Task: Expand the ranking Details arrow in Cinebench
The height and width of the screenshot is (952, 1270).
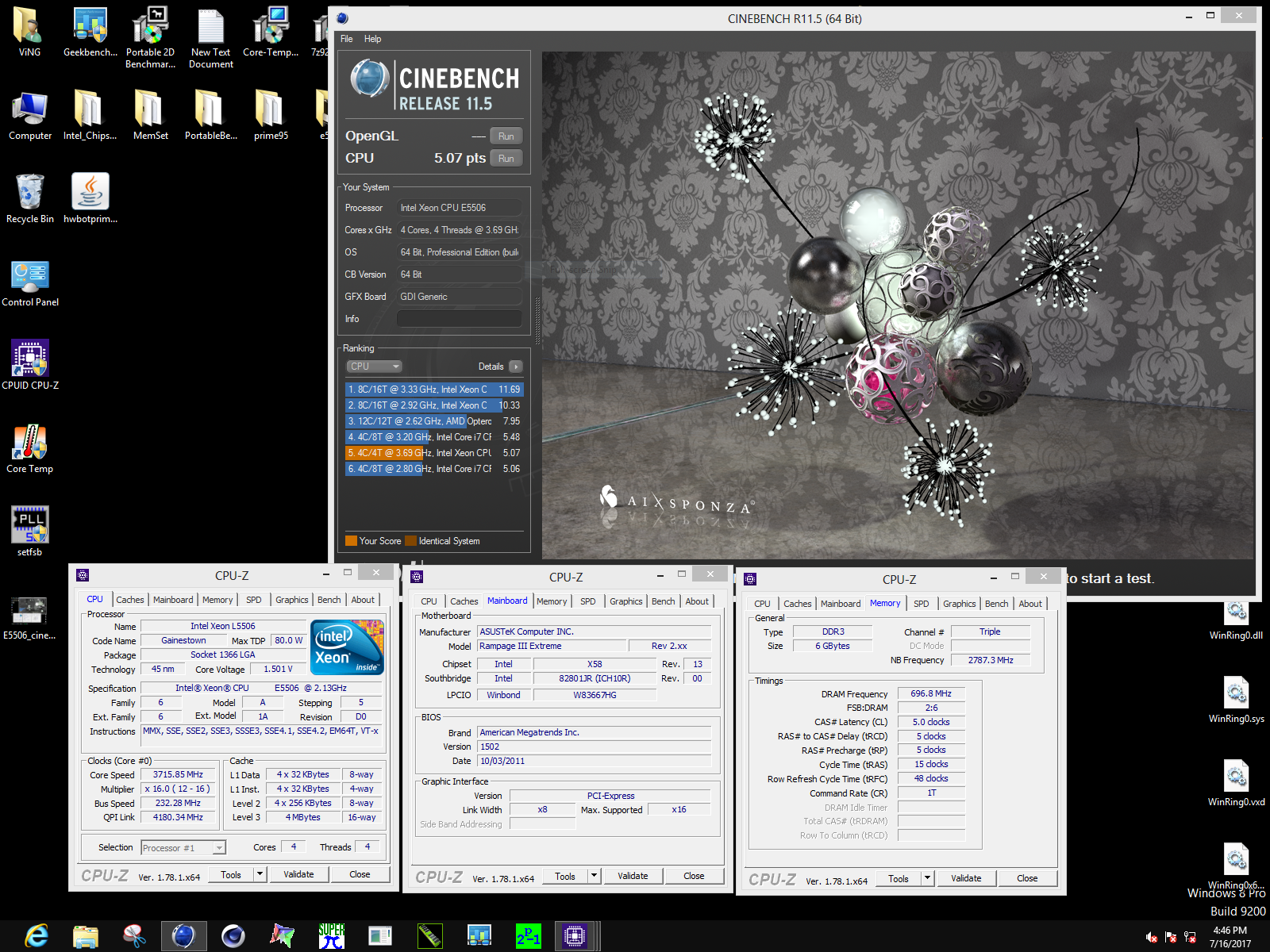Action: 516,367
